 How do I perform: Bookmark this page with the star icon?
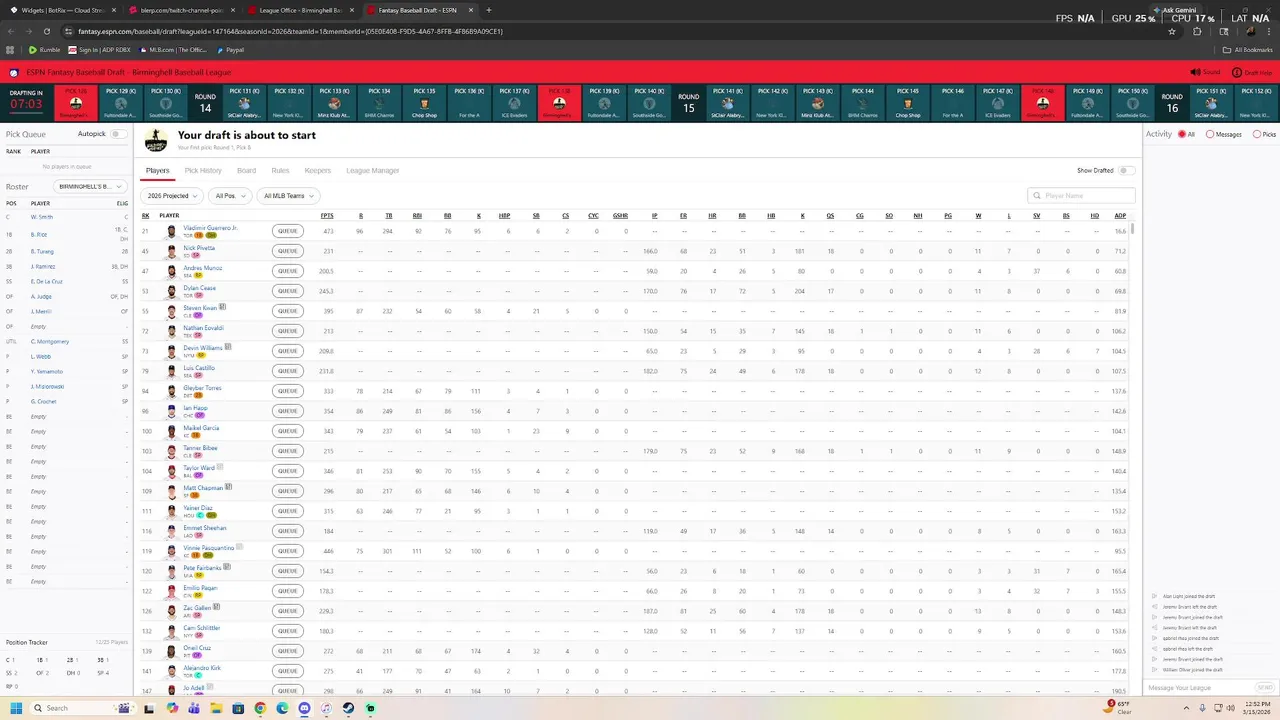point(1171,31)
